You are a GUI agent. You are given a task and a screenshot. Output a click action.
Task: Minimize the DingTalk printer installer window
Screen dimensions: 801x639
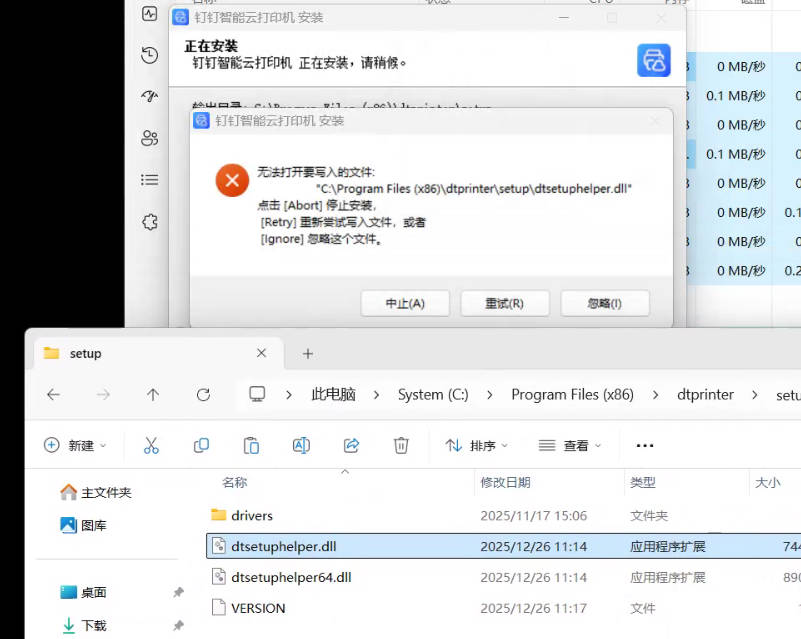(x=563, y=18)
